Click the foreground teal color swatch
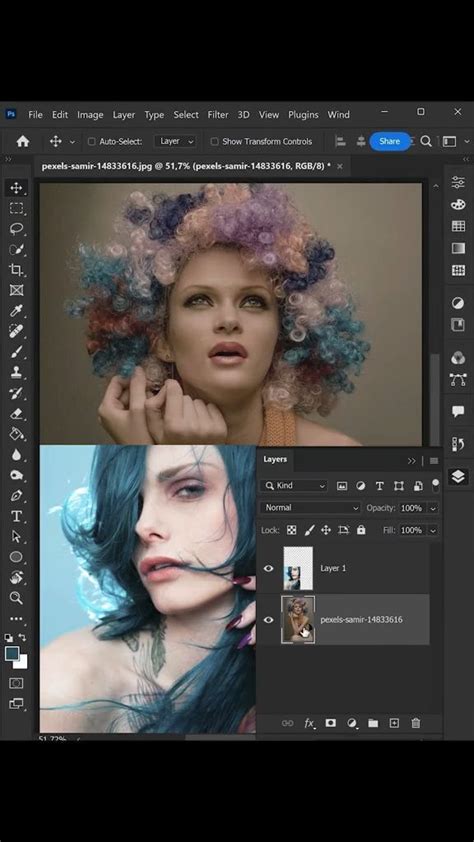Image resolution: width=474 pixels, height=842 pixels. coord(12,653)
